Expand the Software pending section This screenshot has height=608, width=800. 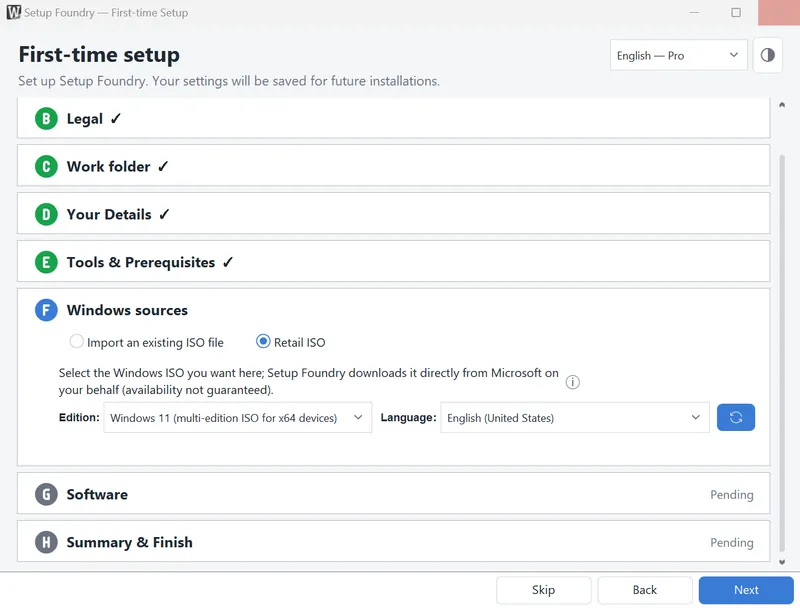tap(393, 493)
